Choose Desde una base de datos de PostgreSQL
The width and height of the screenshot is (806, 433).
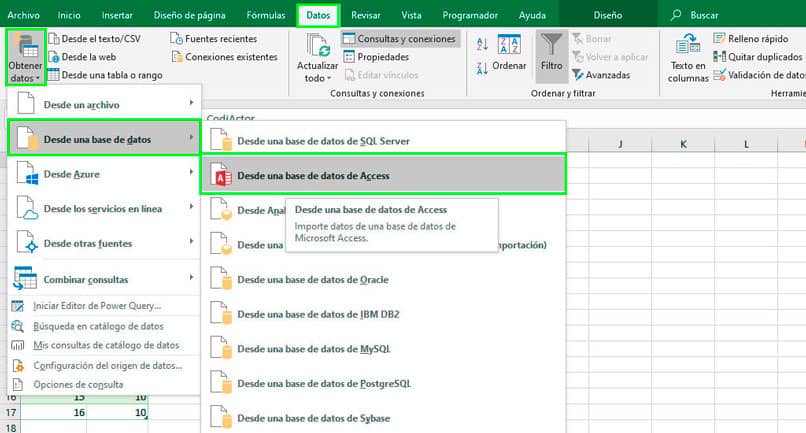coord(383,383)
